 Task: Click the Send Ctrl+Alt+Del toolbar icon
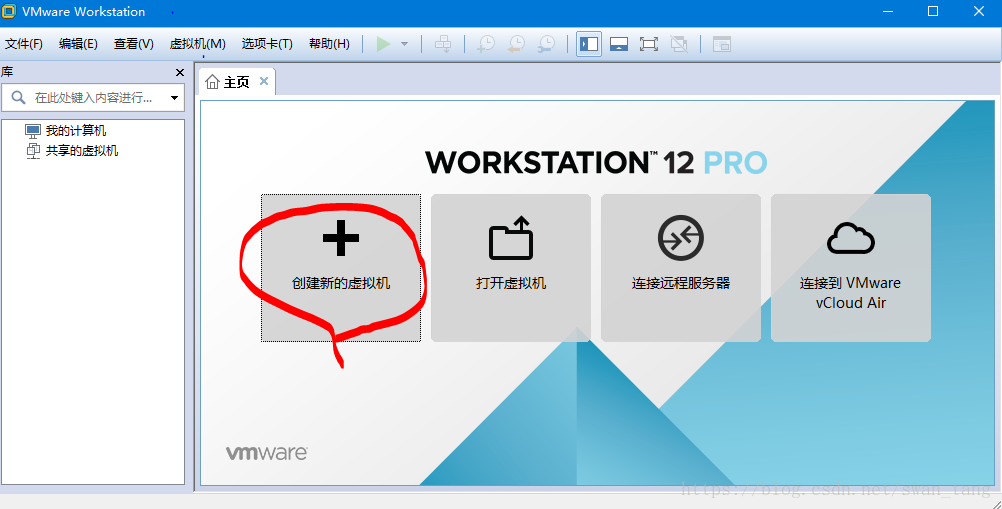443,44
